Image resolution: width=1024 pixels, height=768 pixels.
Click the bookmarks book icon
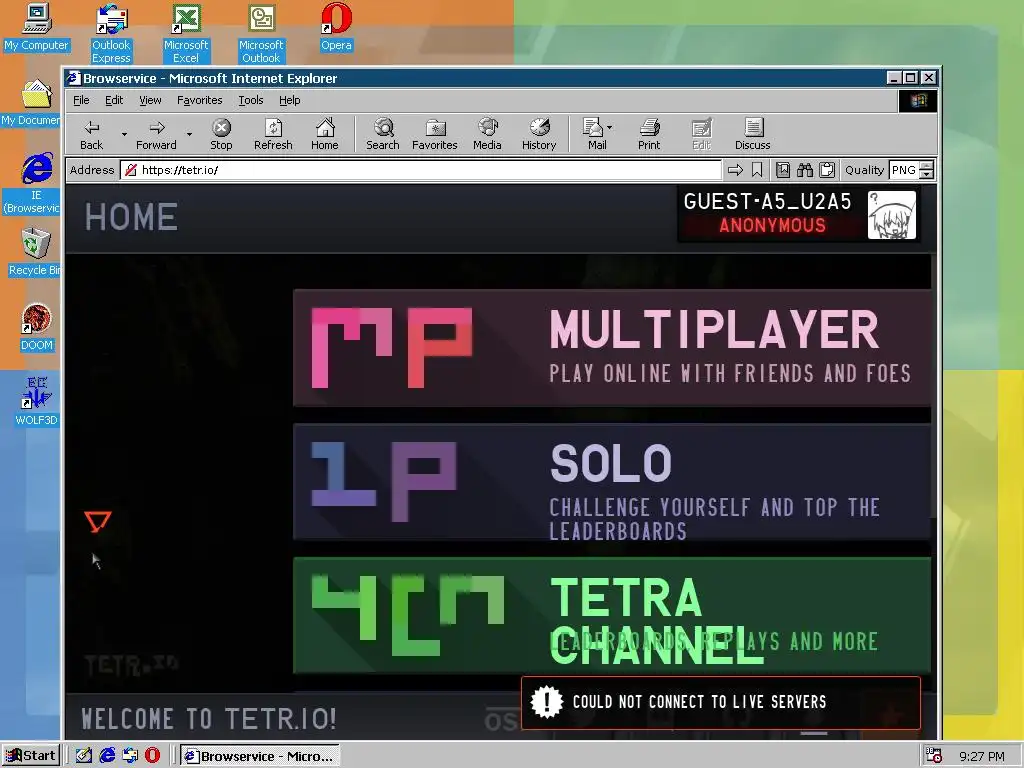783,170
